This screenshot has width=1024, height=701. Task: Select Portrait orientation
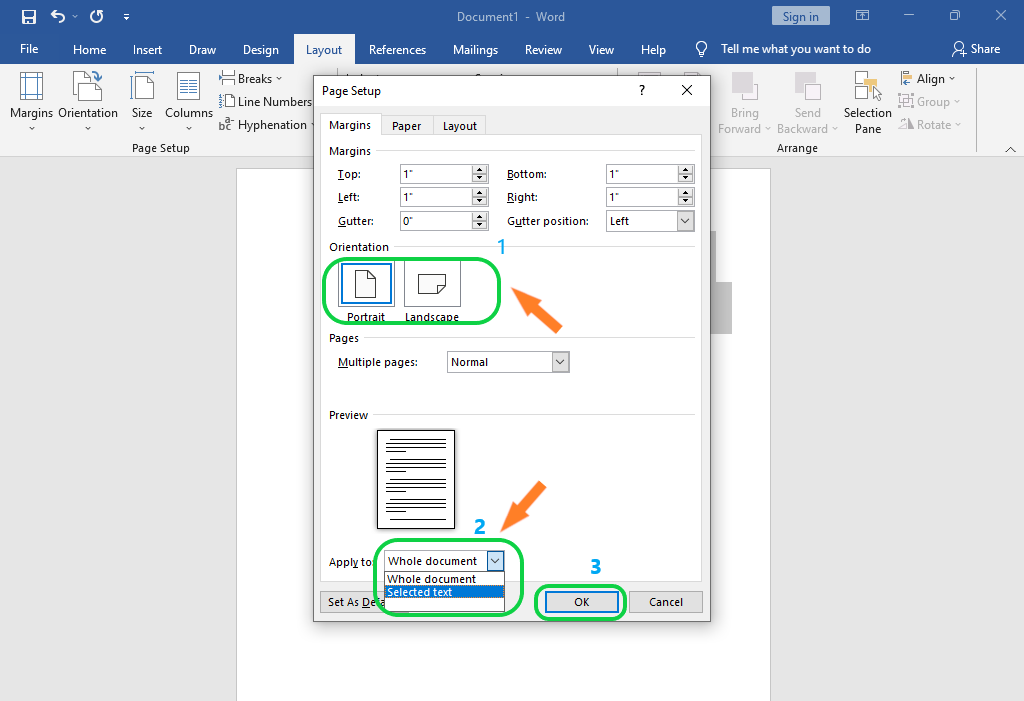[x=365, y=284]
